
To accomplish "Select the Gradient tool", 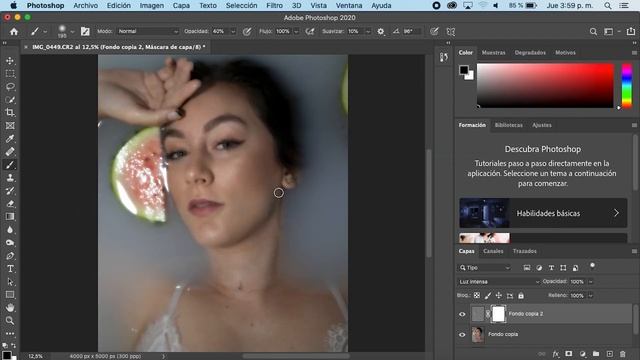I will [x=10, y=217].
